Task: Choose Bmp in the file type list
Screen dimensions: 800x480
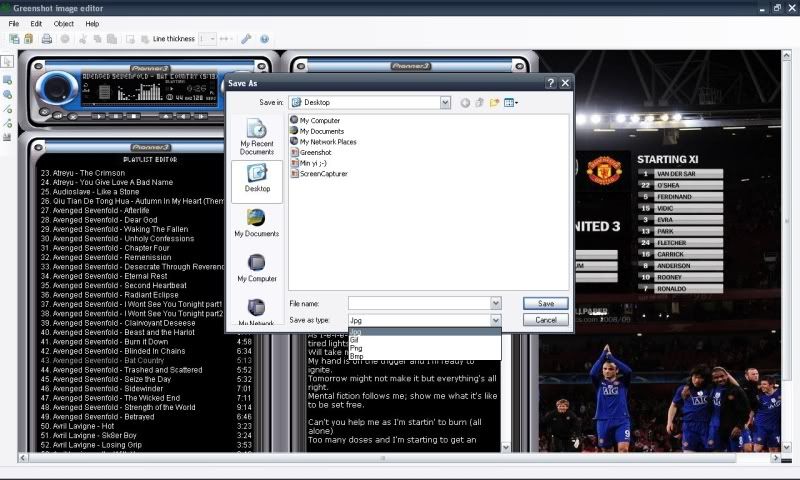Action: (x=424, y=356)
